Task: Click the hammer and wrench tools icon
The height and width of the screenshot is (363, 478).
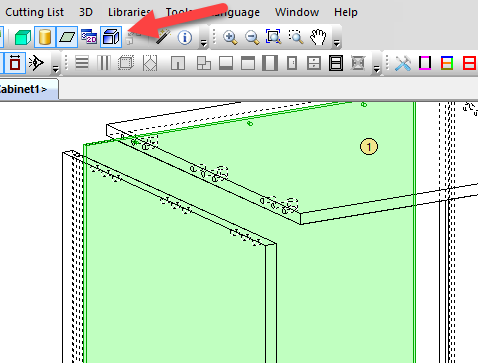Action: (403, 63)
